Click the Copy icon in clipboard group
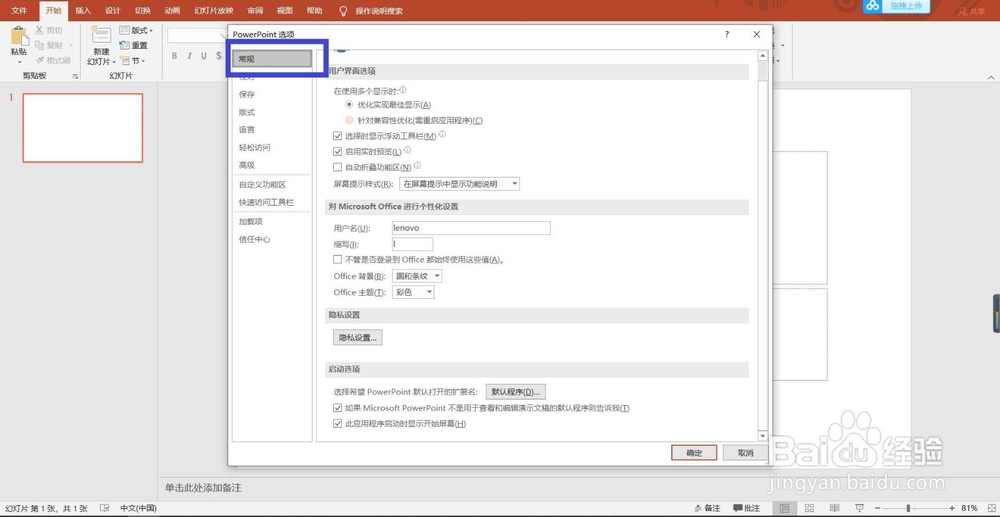 40,45
